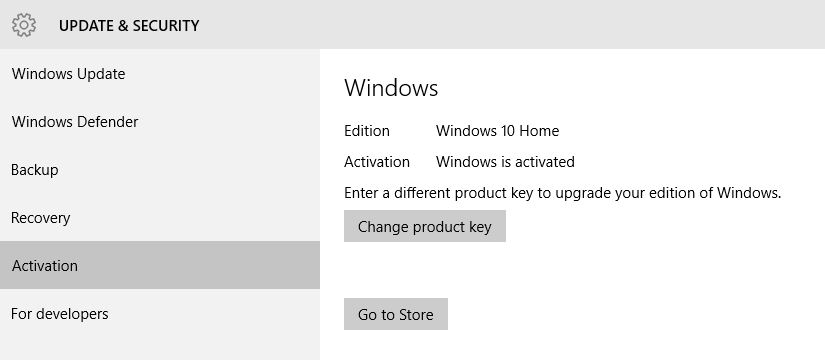Viewport: 825px width, 360px height.
Task: Select the highlighted Activation sidebar item
Action: tap(160, 265)
